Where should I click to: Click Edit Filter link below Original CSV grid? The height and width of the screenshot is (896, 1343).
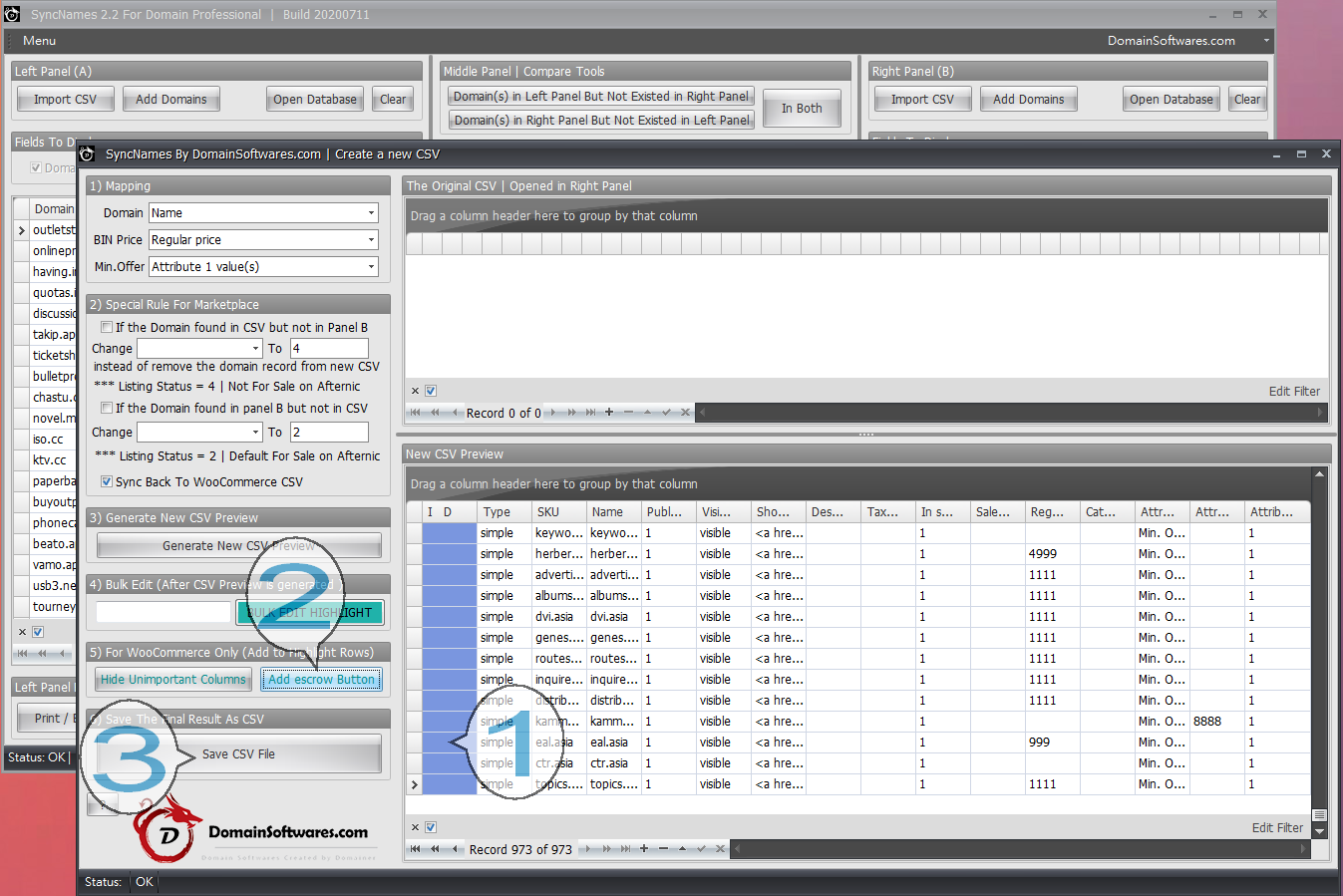coord(1294,391)
